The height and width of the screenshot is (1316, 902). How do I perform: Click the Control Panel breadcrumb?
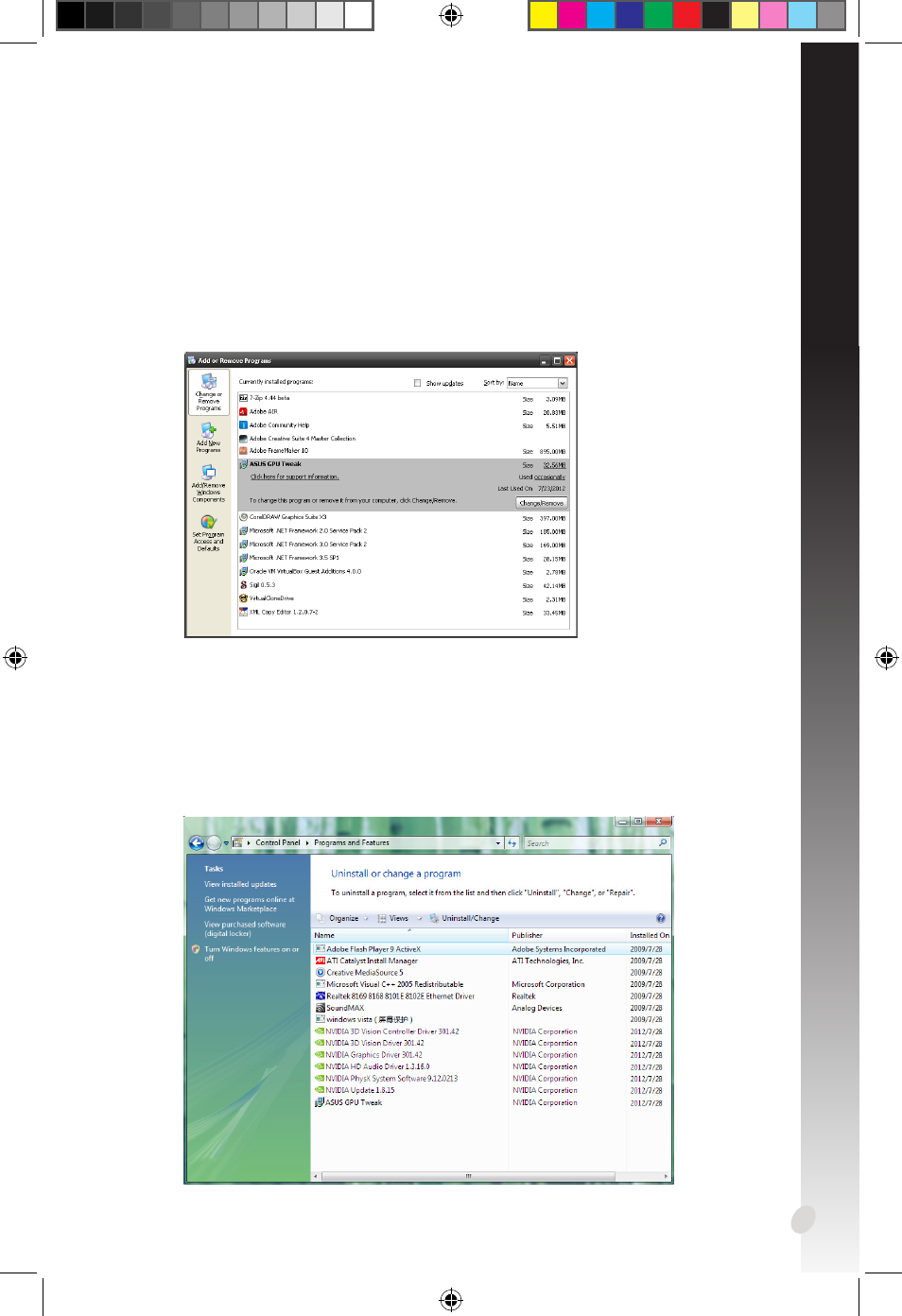(278, 842)
